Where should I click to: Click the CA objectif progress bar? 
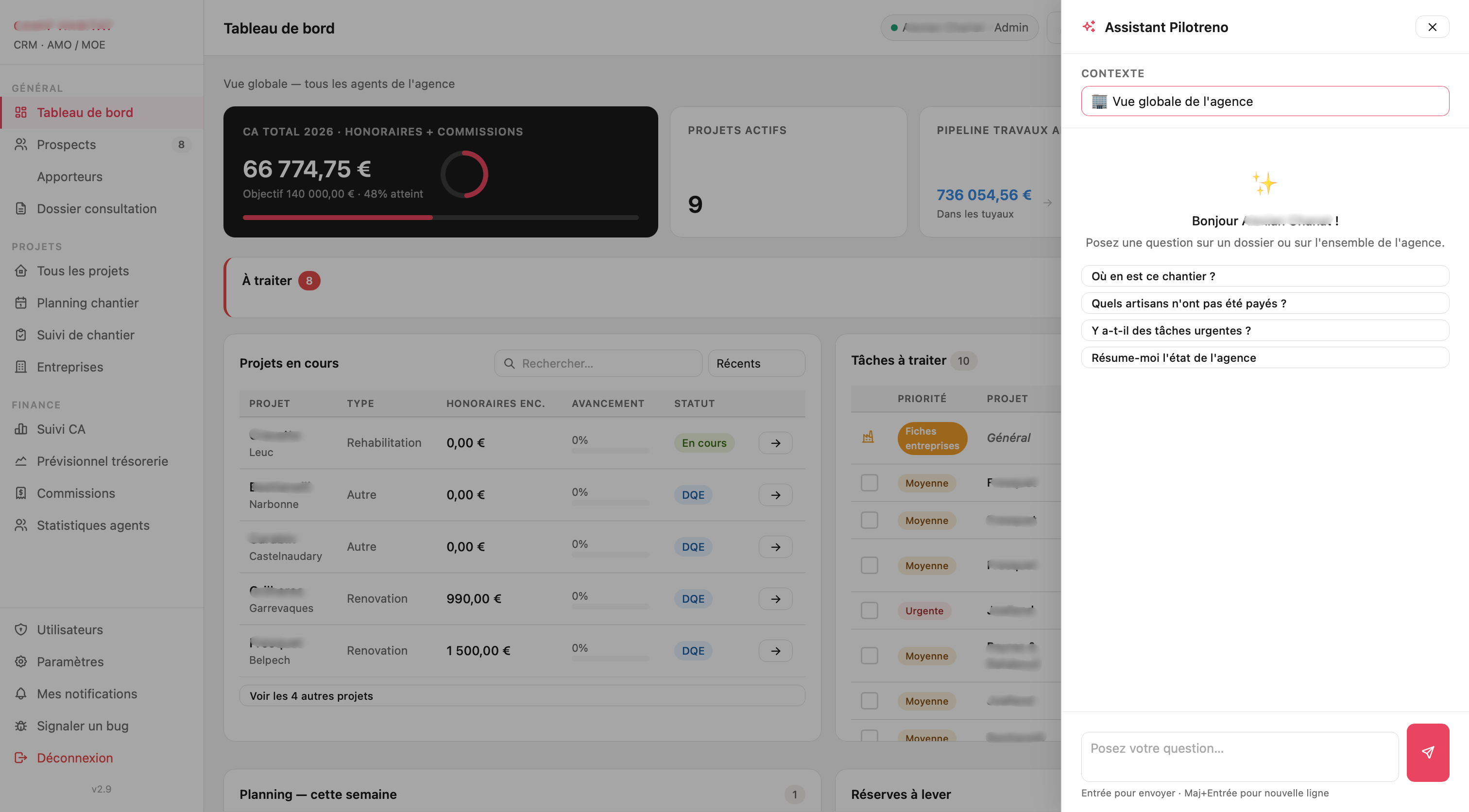coord(440,217)
